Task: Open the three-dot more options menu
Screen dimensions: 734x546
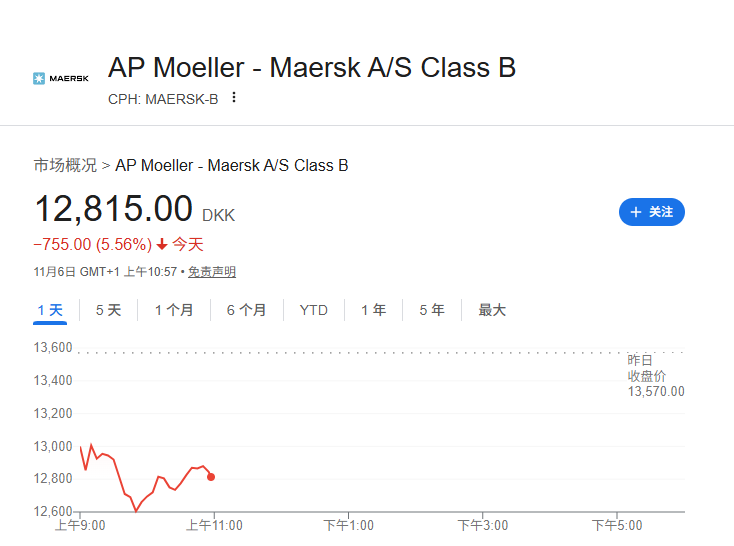Action: tap(234, 98)
